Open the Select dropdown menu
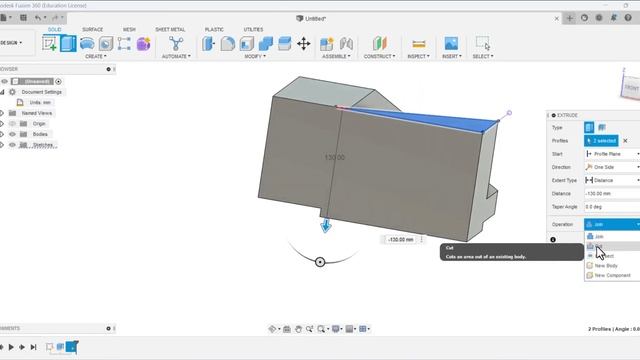 click(x=483, y=56)
